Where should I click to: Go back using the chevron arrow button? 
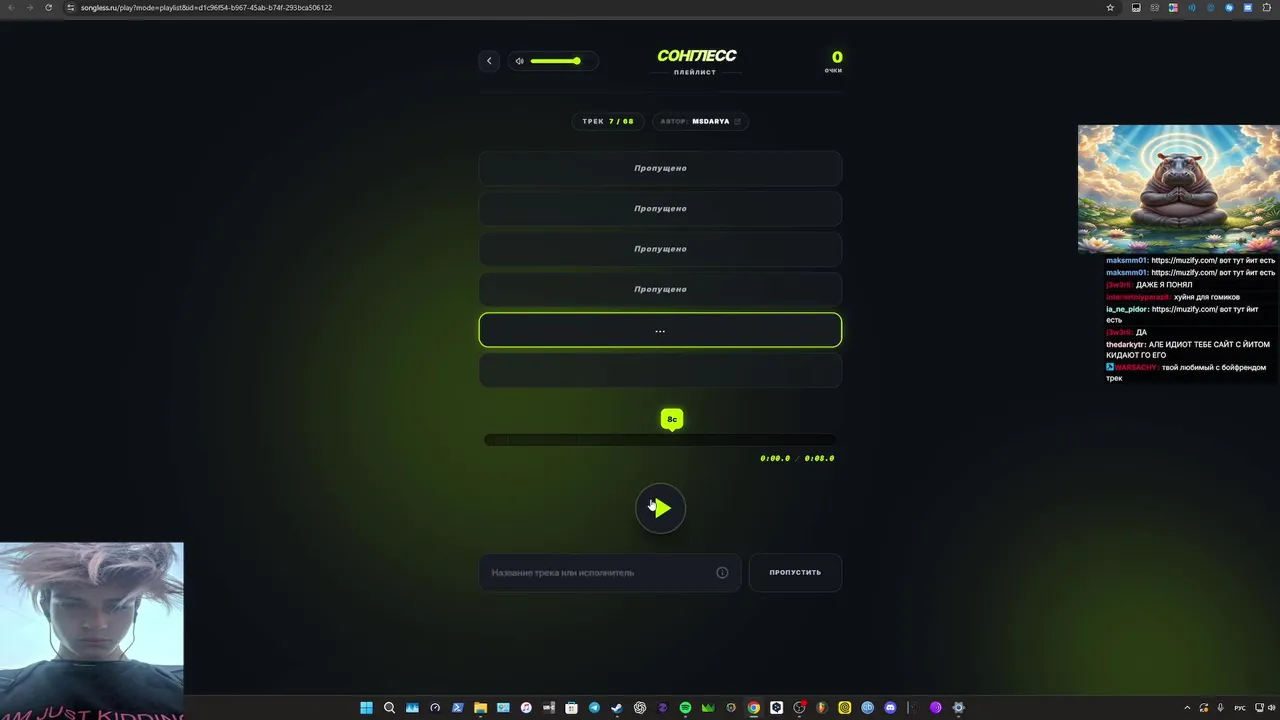489,61
